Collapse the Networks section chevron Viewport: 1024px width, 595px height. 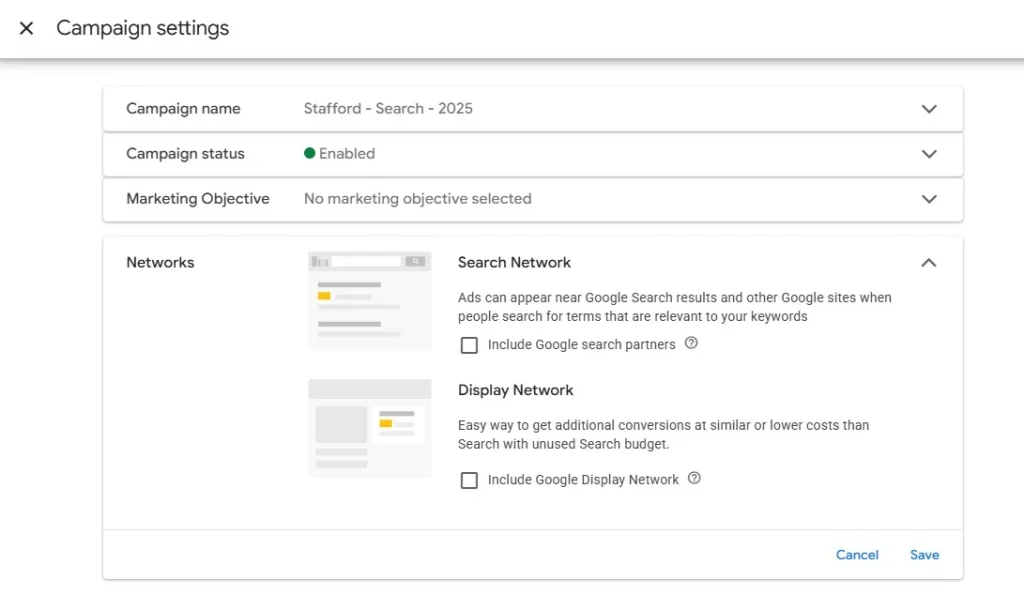coord(929,263)
